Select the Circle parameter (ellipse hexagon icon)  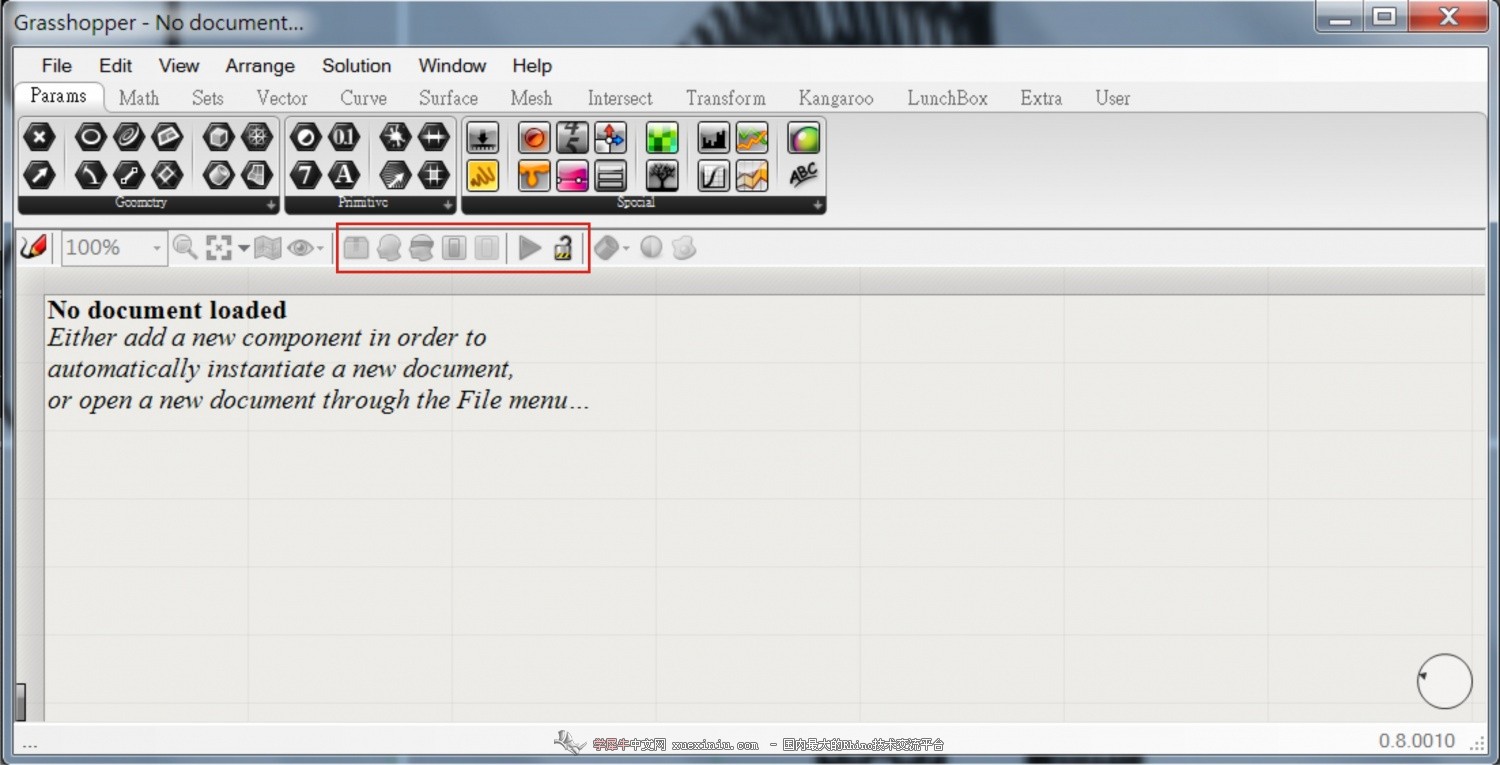[x=91, y=137]
